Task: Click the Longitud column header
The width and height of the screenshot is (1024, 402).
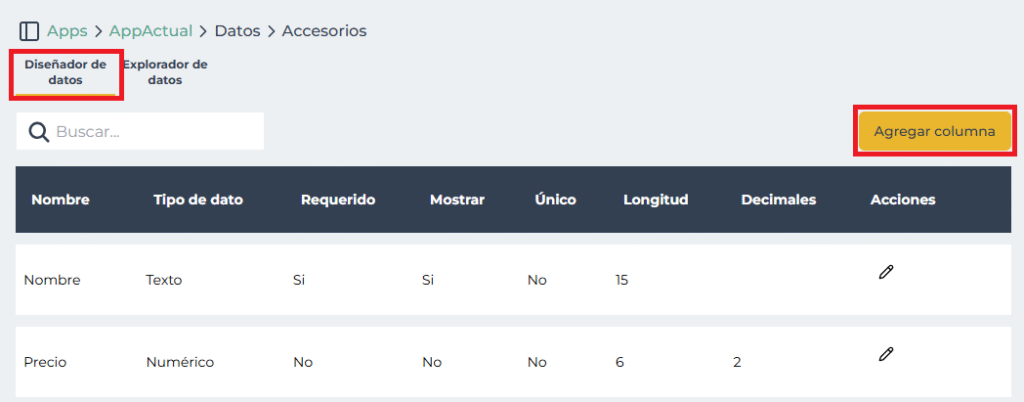Action: tap(655, 200)
